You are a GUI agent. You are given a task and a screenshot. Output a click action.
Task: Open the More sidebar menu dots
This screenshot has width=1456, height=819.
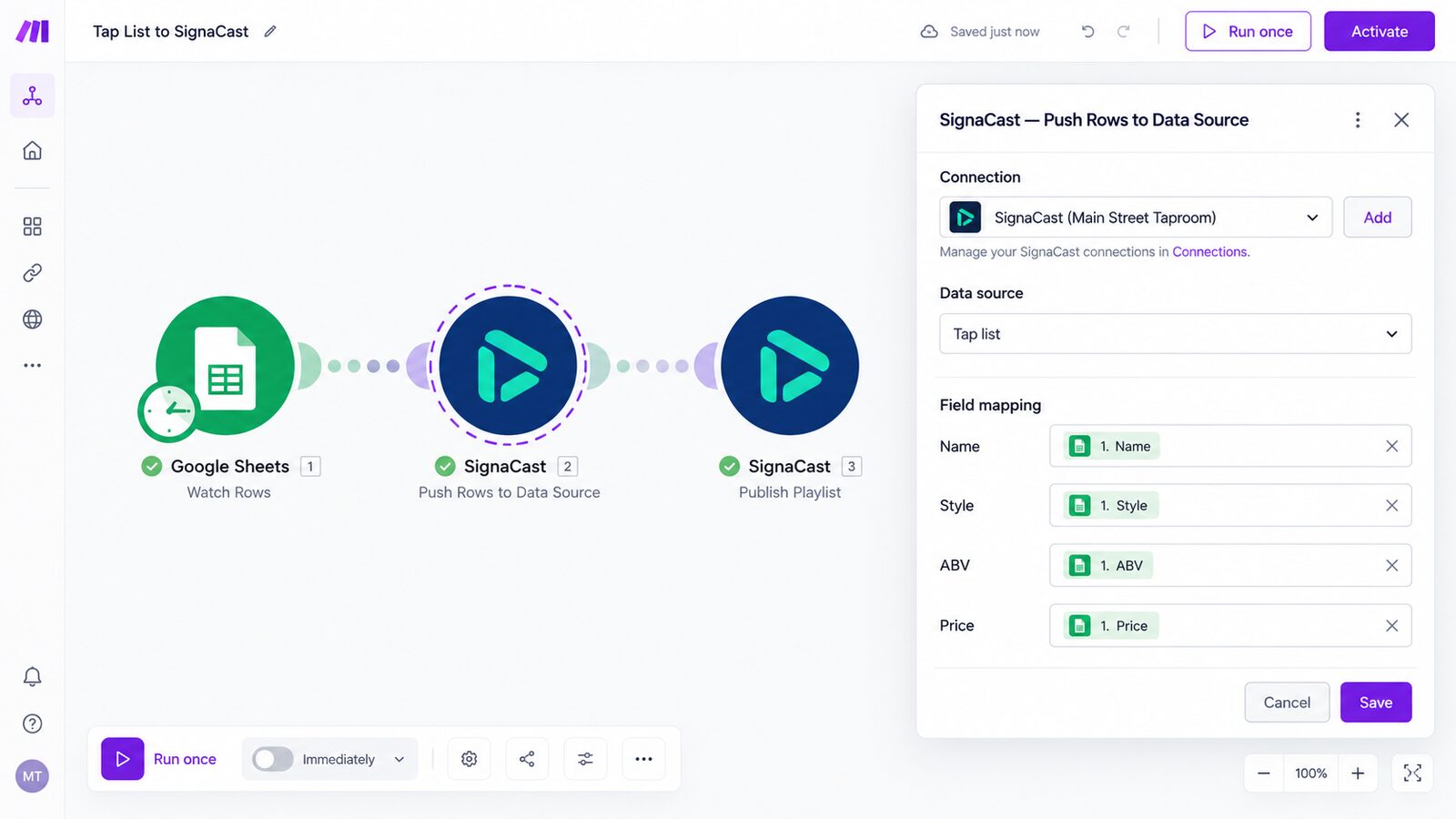[x=33, y=366]
